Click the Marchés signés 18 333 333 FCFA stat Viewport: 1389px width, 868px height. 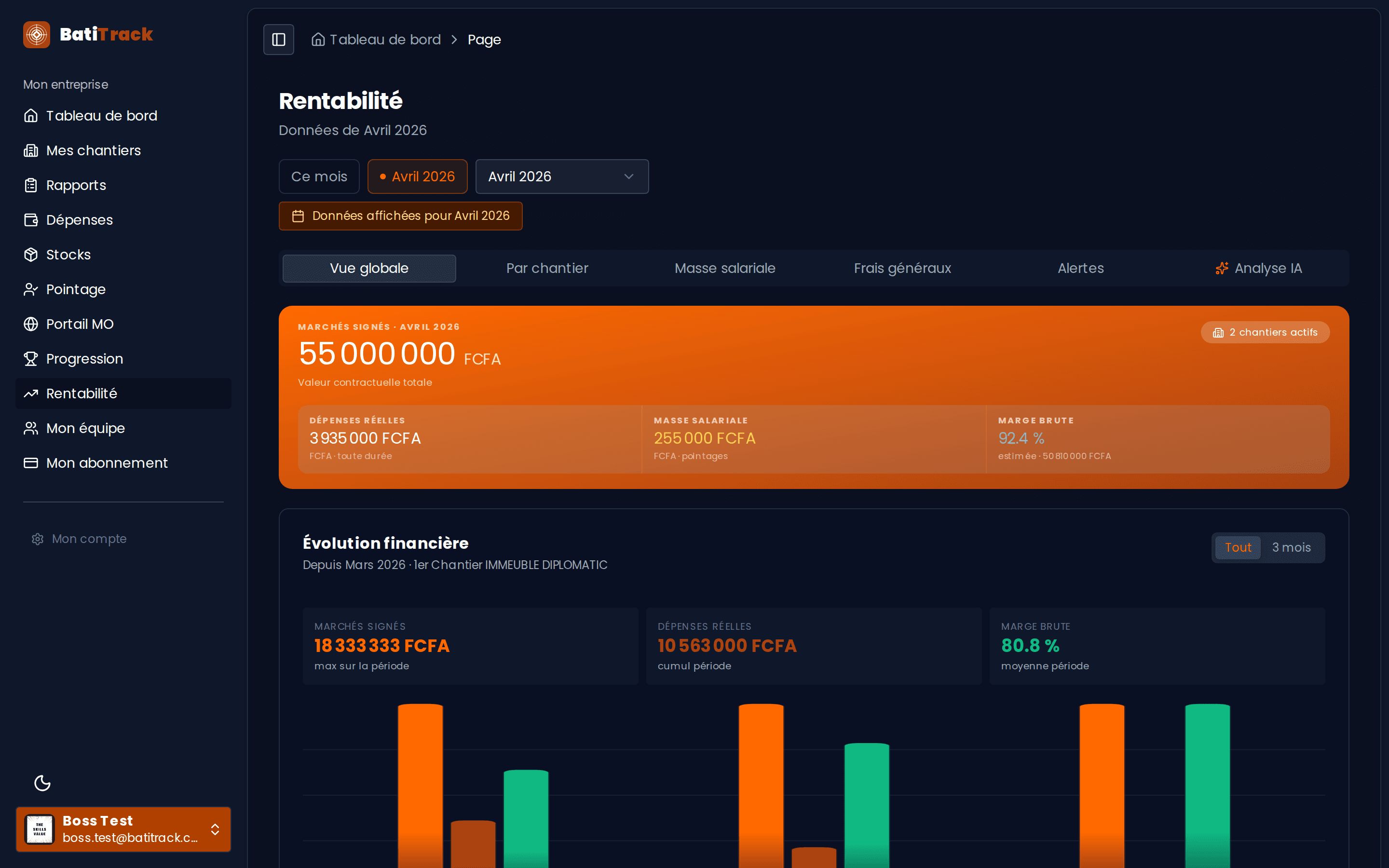471,646
